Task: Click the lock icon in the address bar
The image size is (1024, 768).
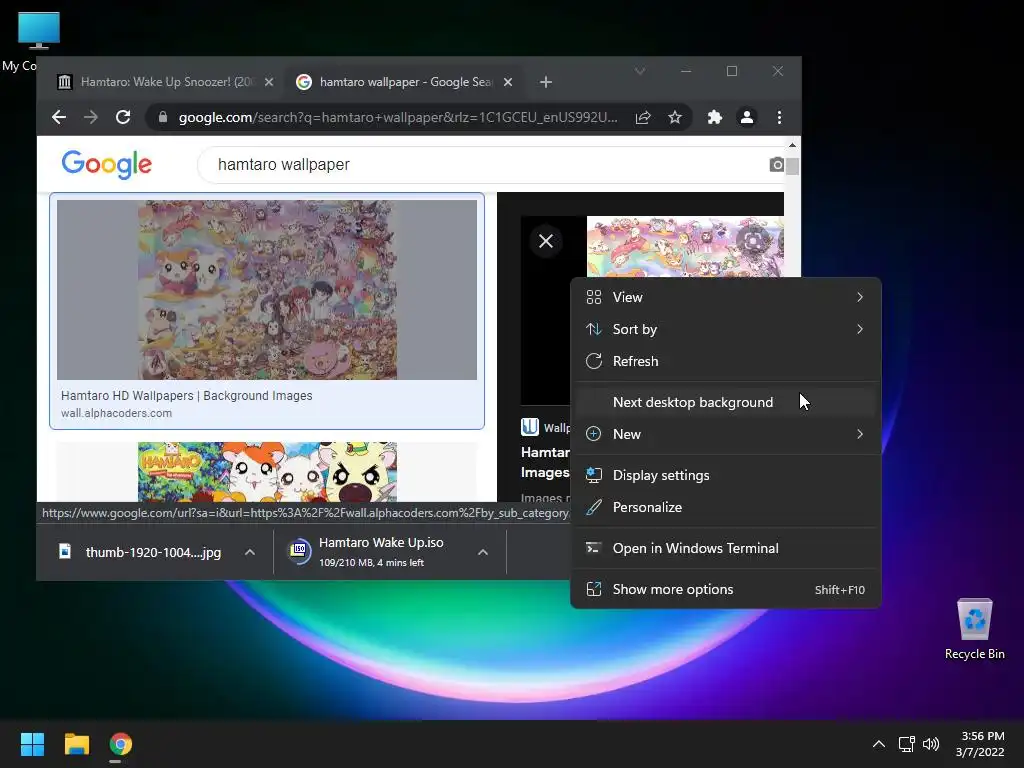Action: coord(163,118)
